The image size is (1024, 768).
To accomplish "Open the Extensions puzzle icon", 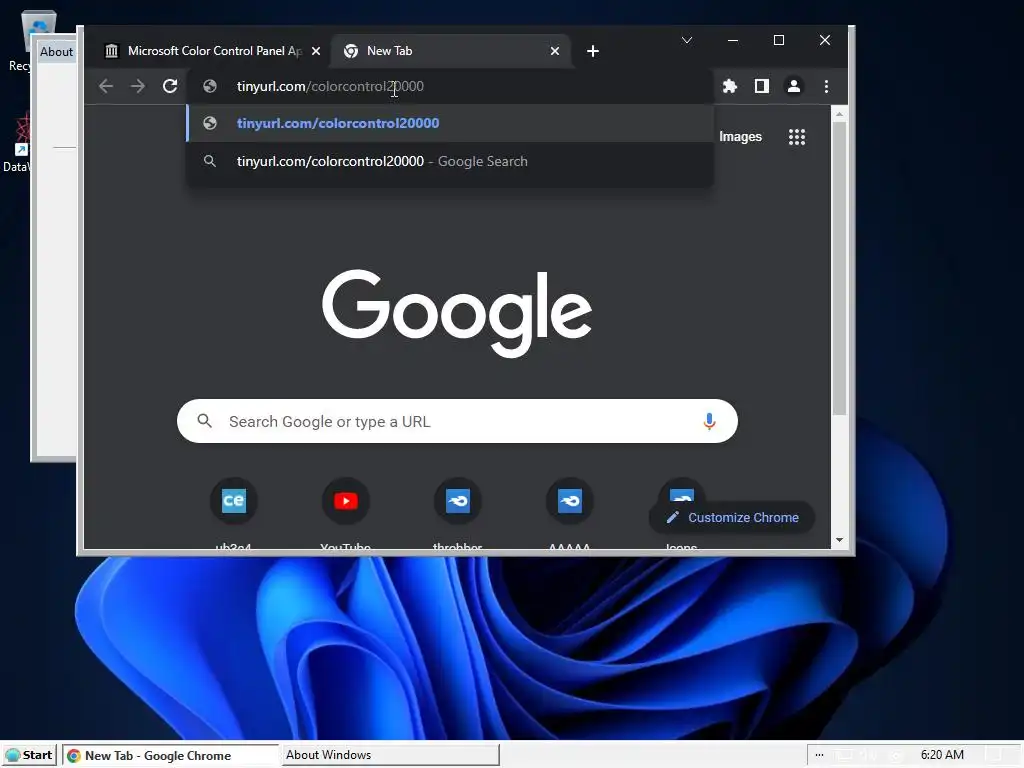I will 729,86.
